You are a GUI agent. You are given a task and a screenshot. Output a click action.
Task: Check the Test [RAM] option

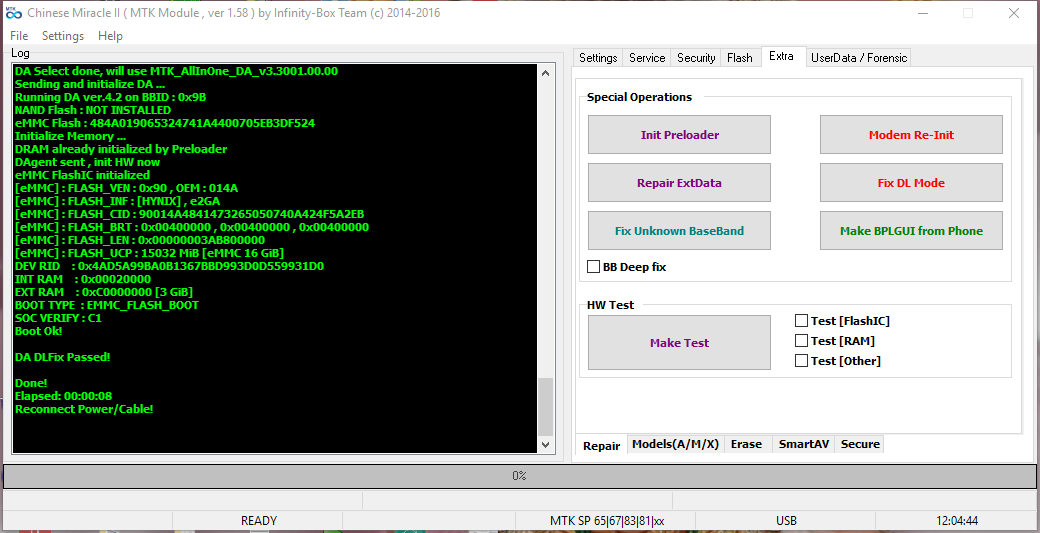801,341
